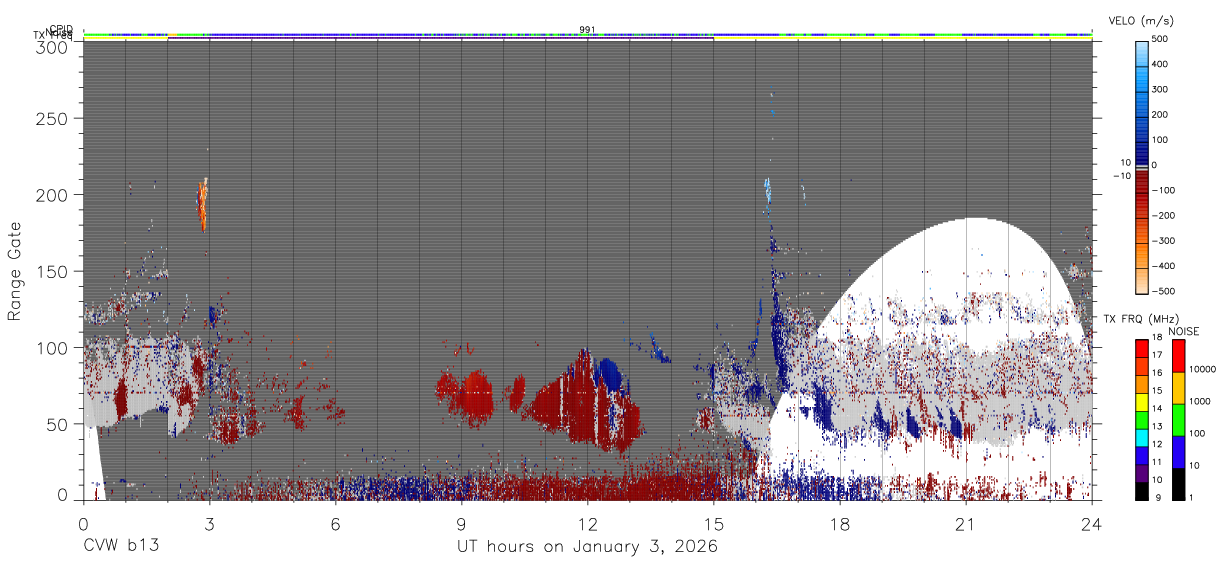Click the amber 1000-10000 NOISE swatch

coord(1177,388)
